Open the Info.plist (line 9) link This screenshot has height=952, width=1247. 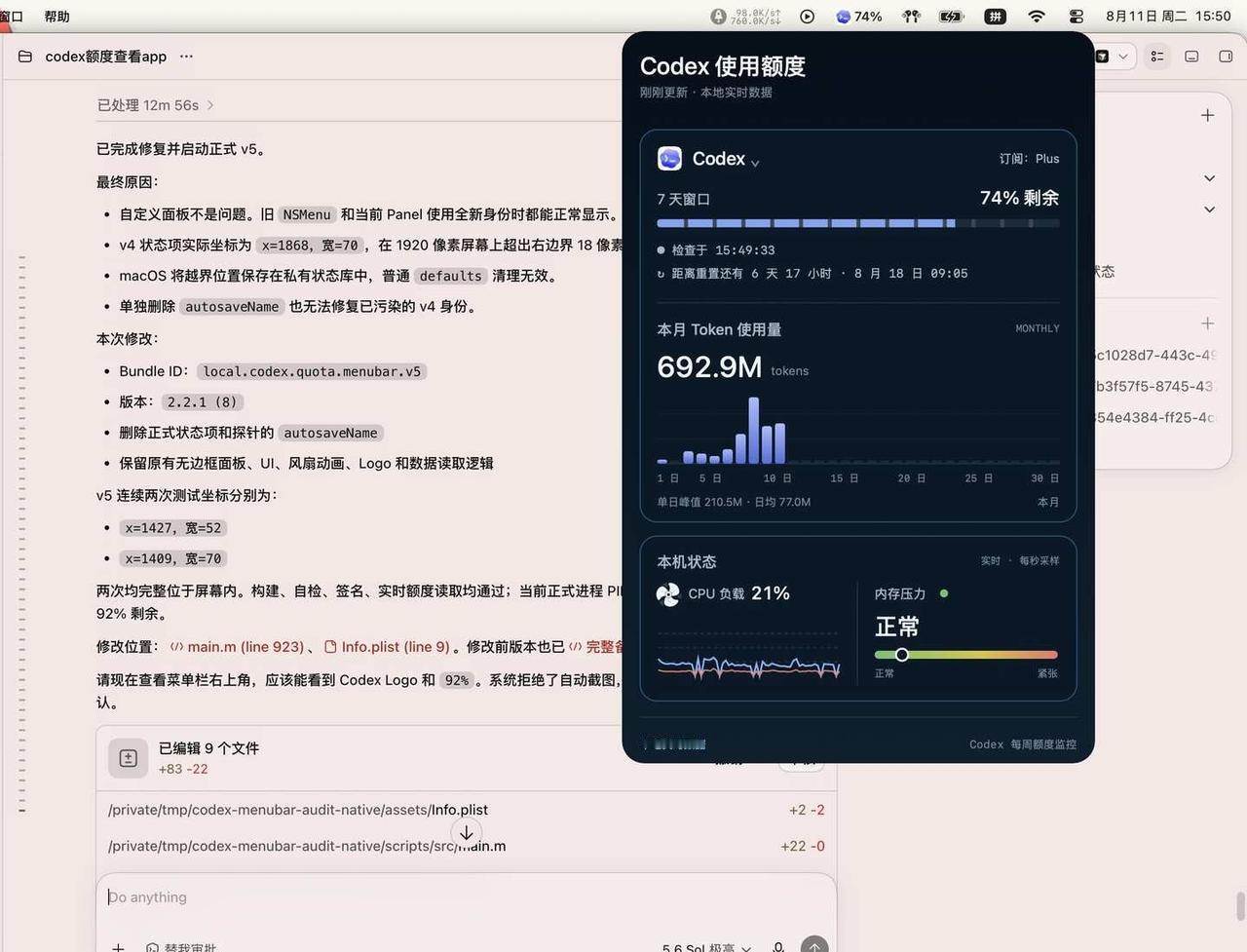click(387, 646)
